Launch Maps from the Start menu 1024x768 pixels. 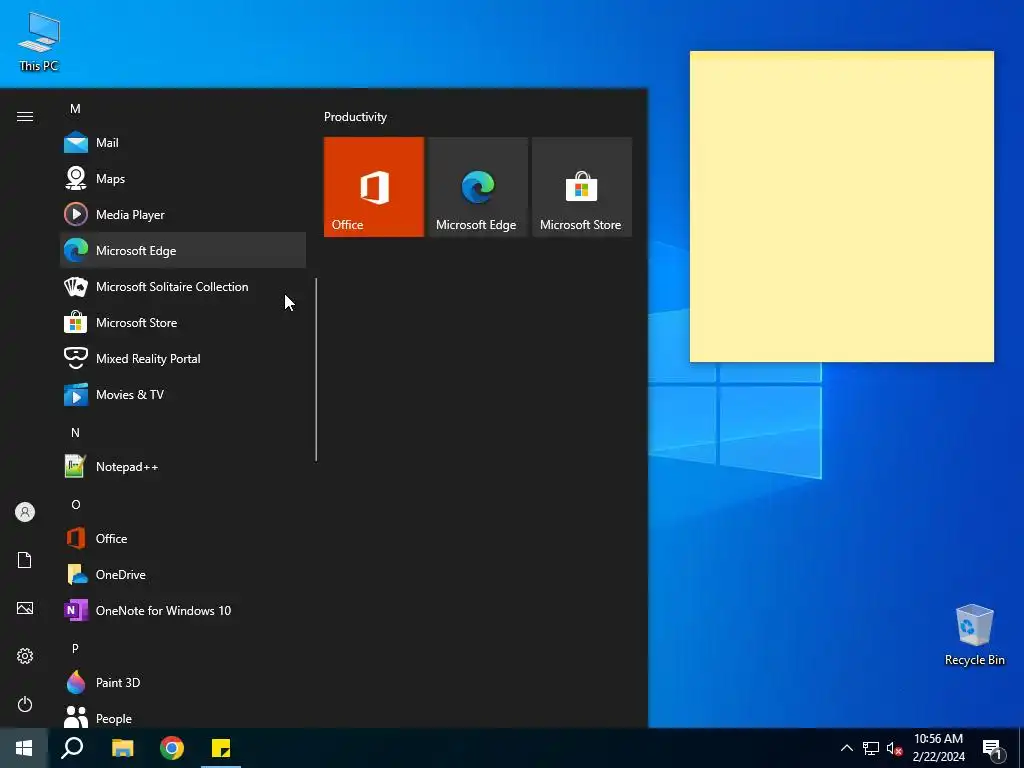(x=183, y=178)
